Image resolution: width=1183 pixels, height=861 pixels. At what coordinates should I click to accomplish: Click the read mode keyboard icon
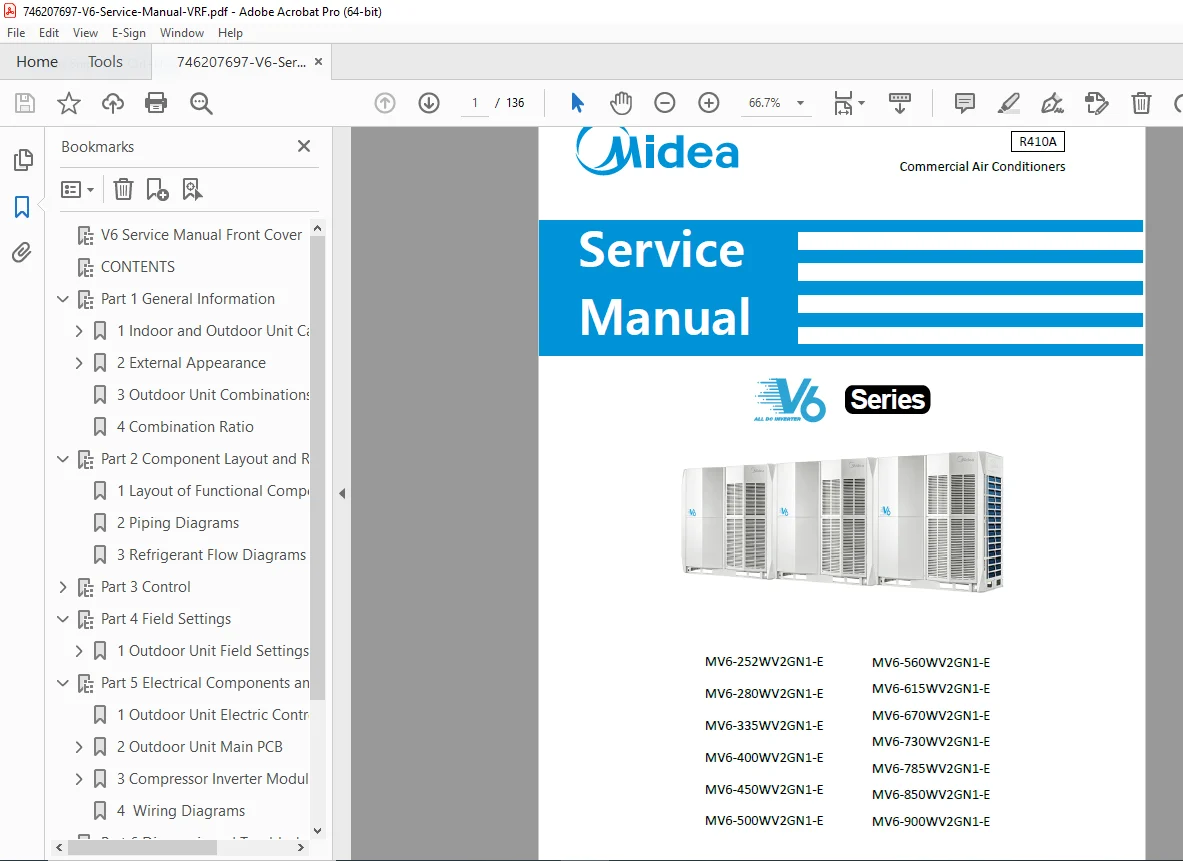(x=899, y=103)
